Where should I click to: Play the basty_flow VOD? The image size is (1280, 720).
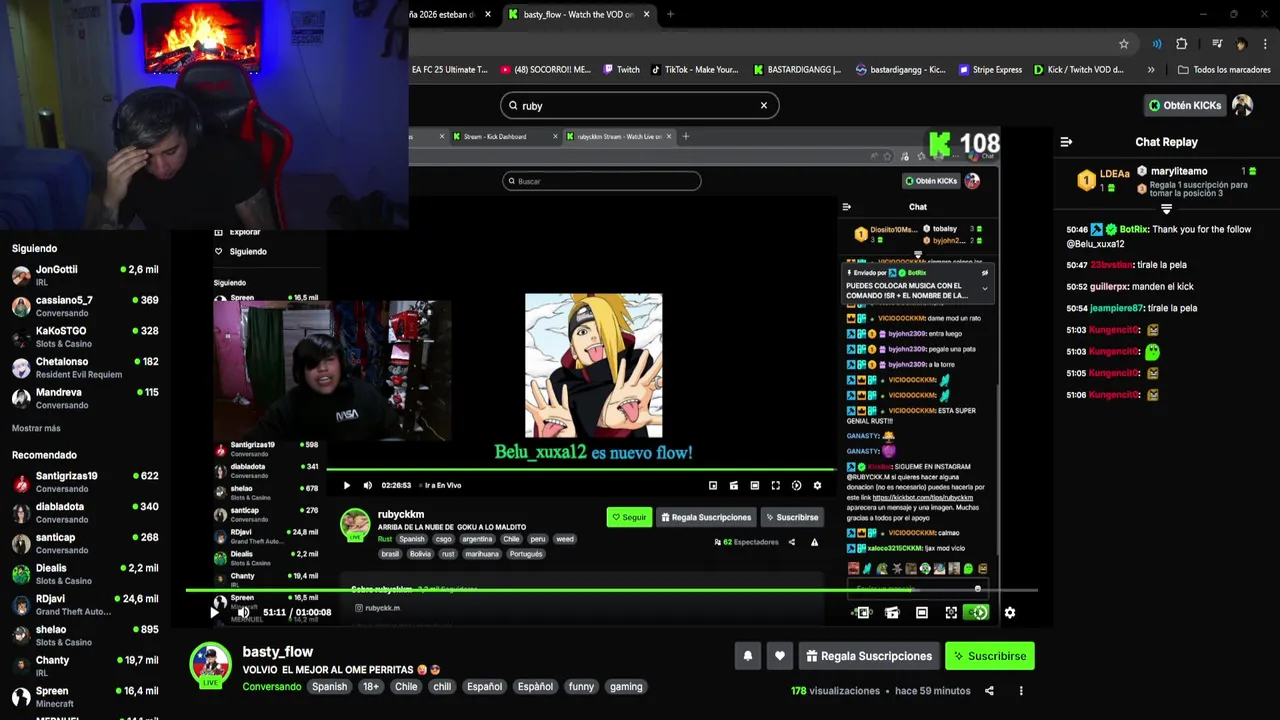(x=214, y=612)
